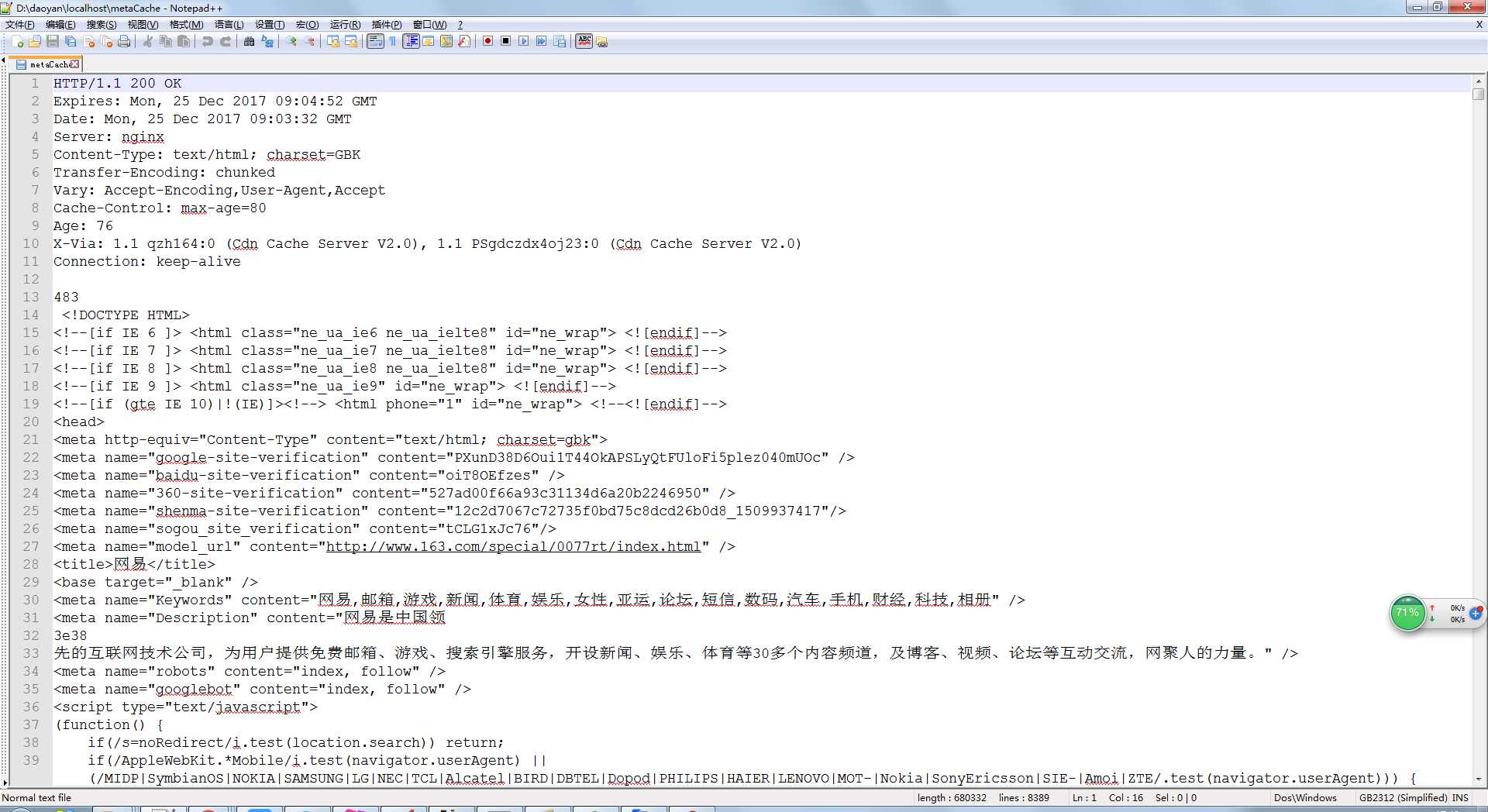Stop macro recording with square button
This screenshot has height=812, width=1488.
(505, 42)
